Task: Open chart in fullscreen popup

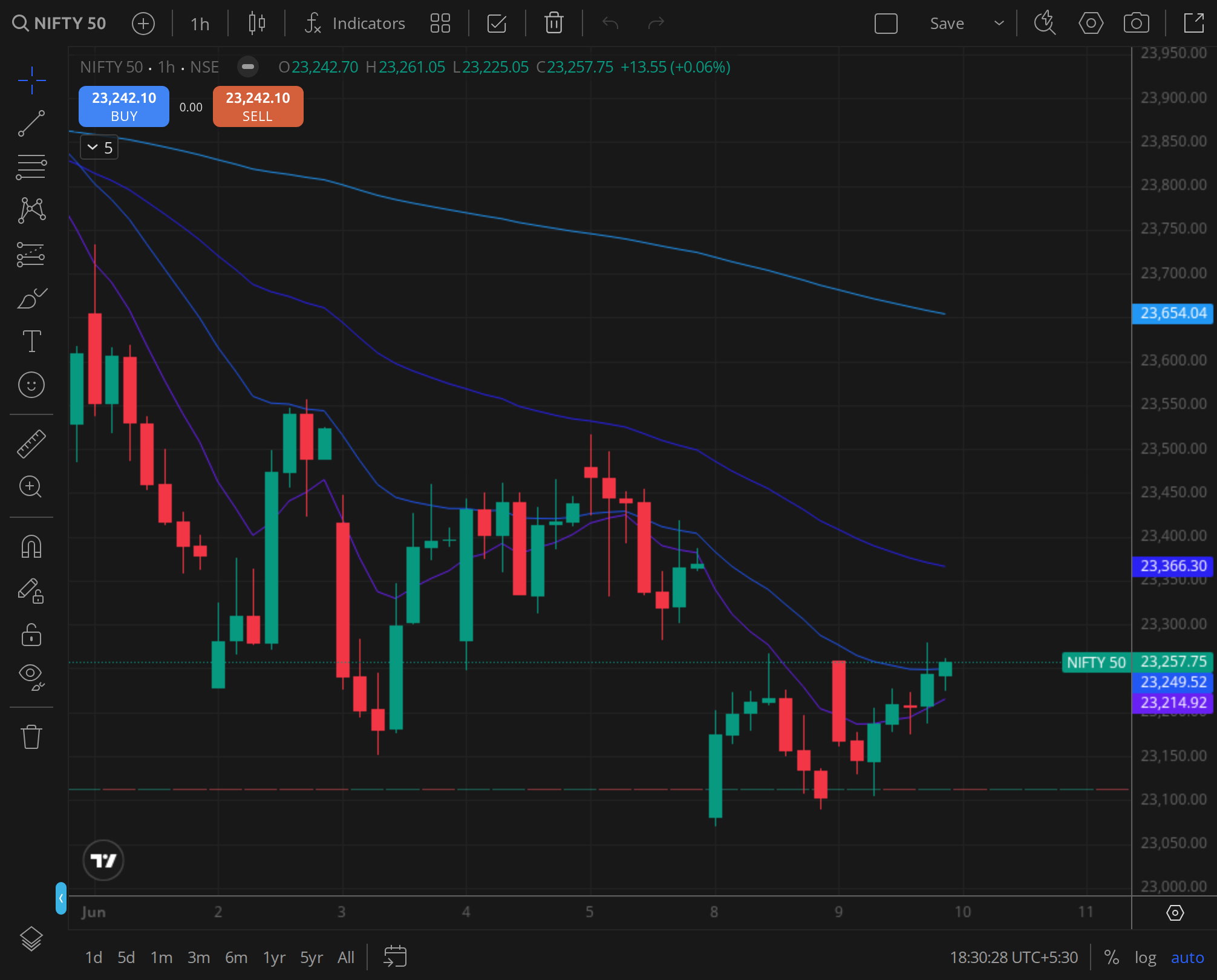Action: click(1193, 24)
